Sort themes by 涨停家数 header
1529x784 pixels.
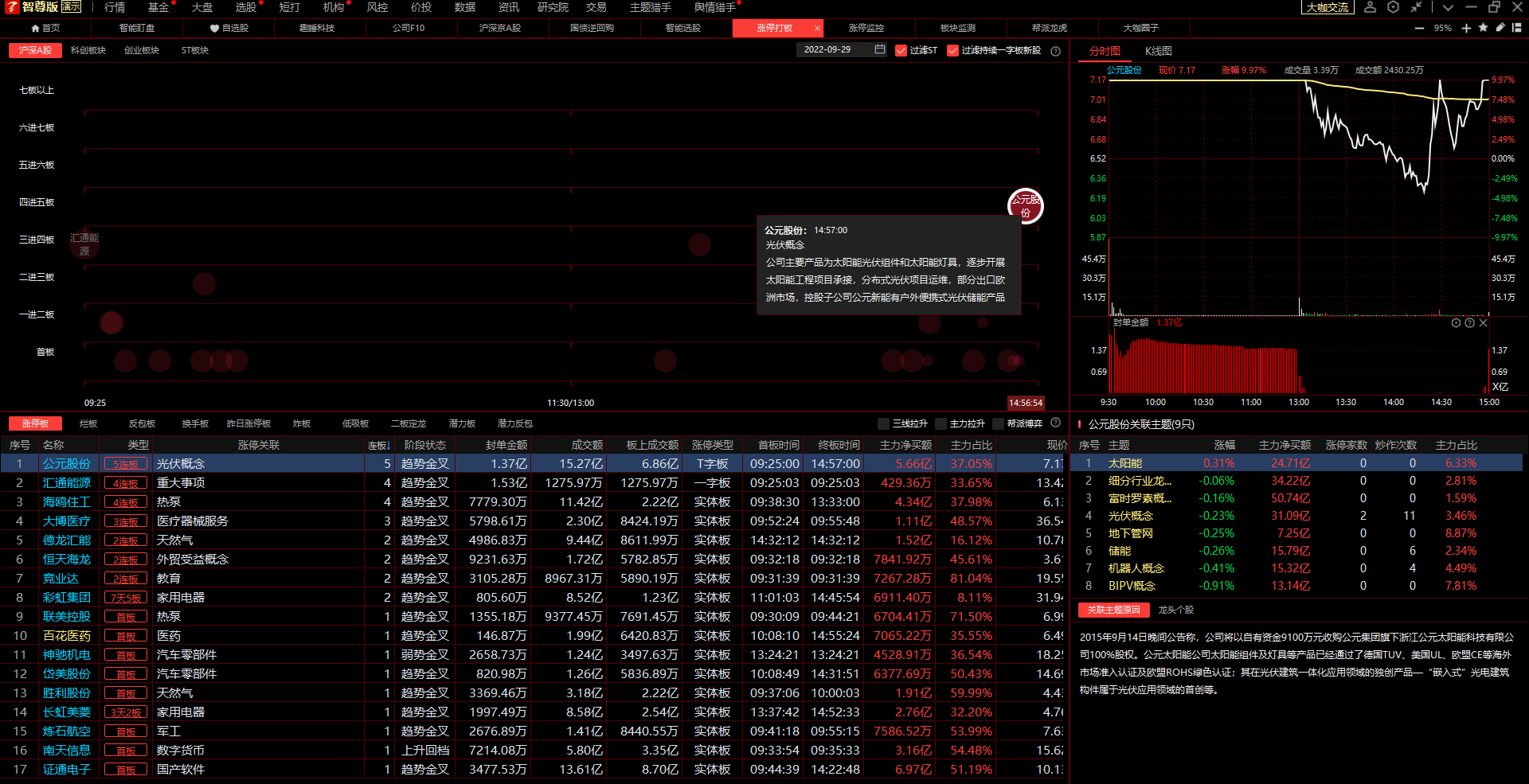(x=1347, y=446)
